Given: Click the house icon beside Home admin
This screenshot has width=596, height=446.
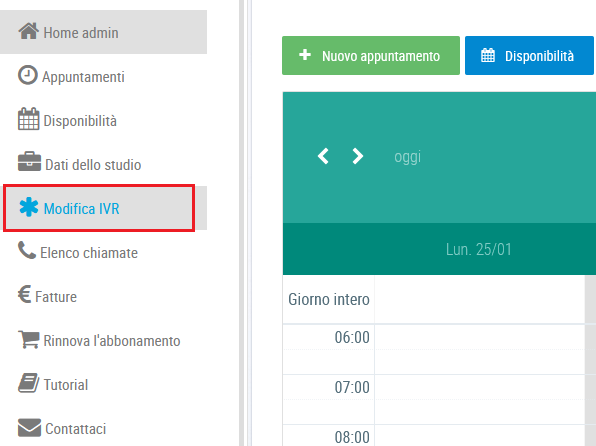Looking at the screenshot, I should point(29,31).
